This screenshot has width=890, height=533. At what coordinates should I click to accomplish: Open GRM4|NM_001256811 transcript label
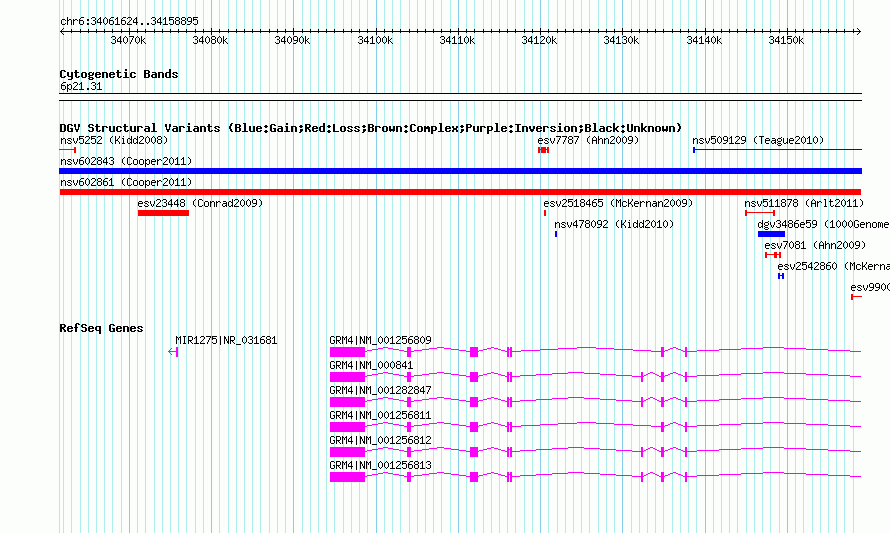tap(380, 416)
